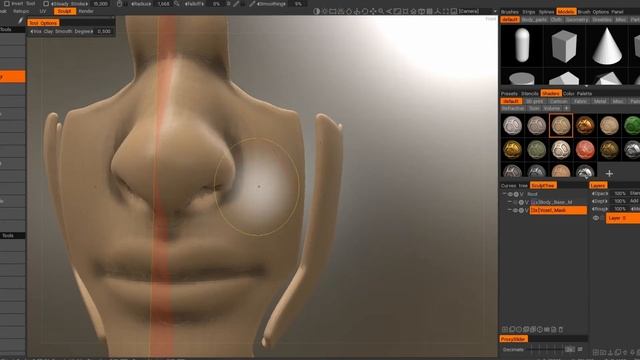Viewport: 640px width, 360px height.
Task: Switch to the UV room tab
Action: tap(43, 11)
